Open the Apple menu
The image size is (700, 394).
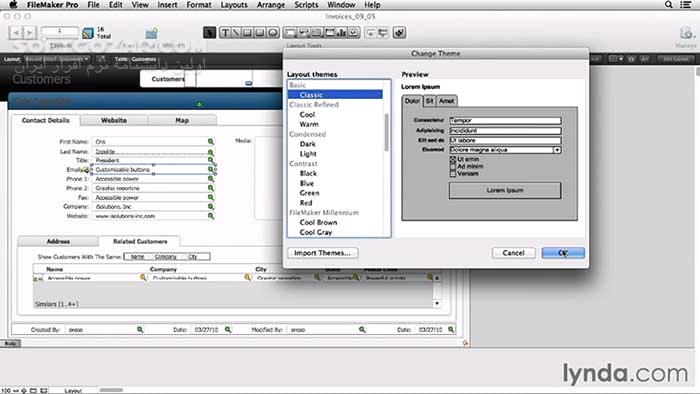13,5
